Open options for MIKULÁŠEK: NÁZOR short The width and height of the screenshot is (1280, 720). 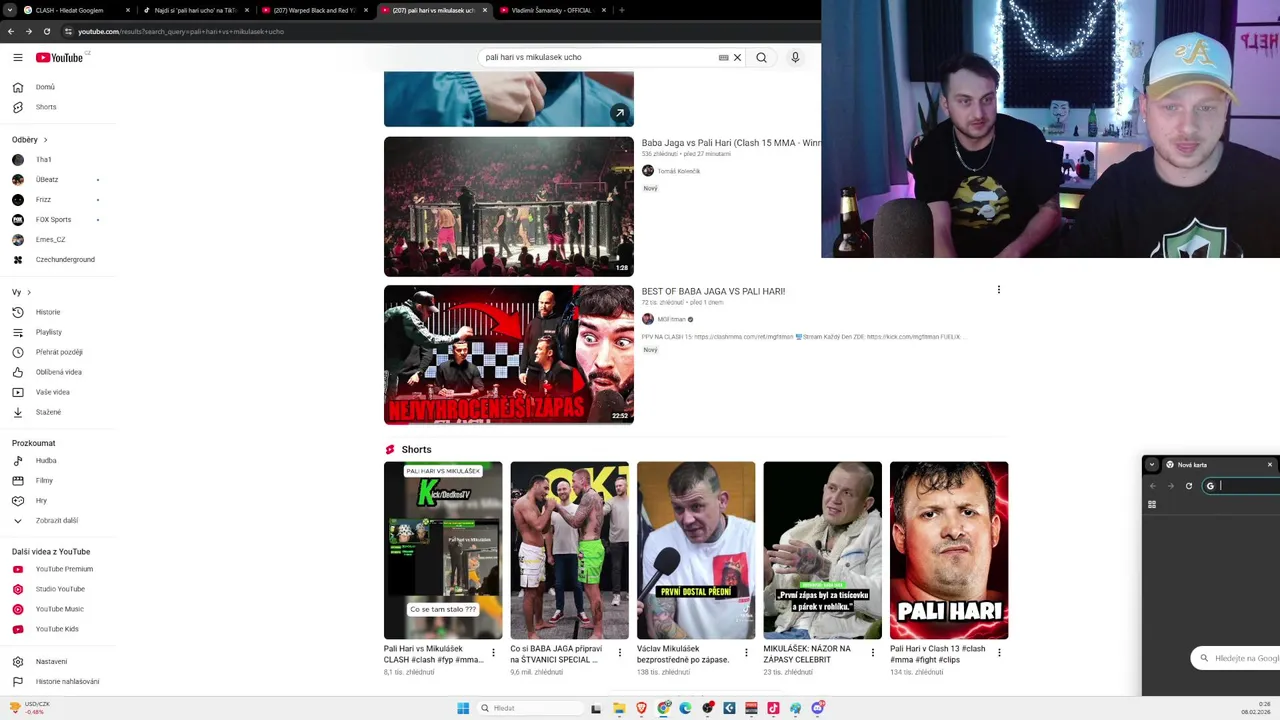872,653
